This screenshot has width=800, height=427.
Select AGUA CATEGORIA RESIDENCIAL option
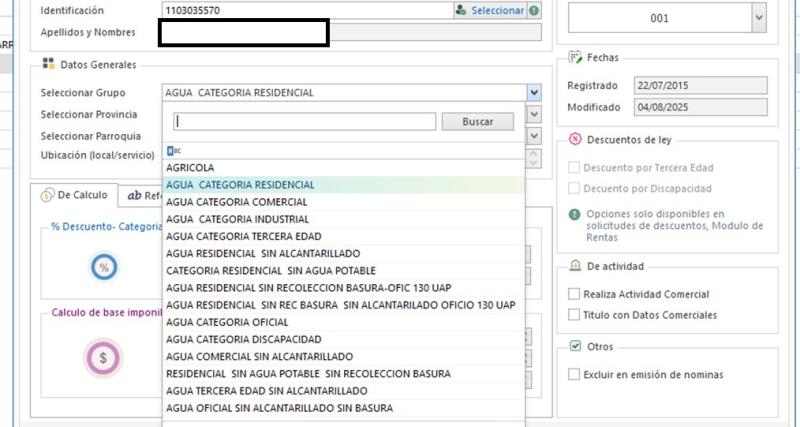point(343,185)
